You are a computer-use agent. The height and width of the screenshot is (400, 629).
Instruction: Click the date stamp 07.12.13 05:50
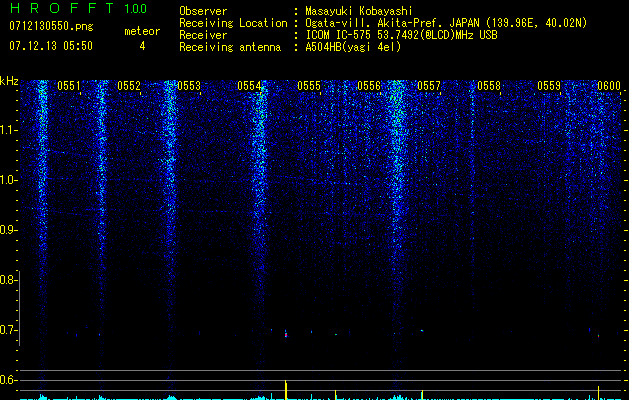tap(51, 46)
